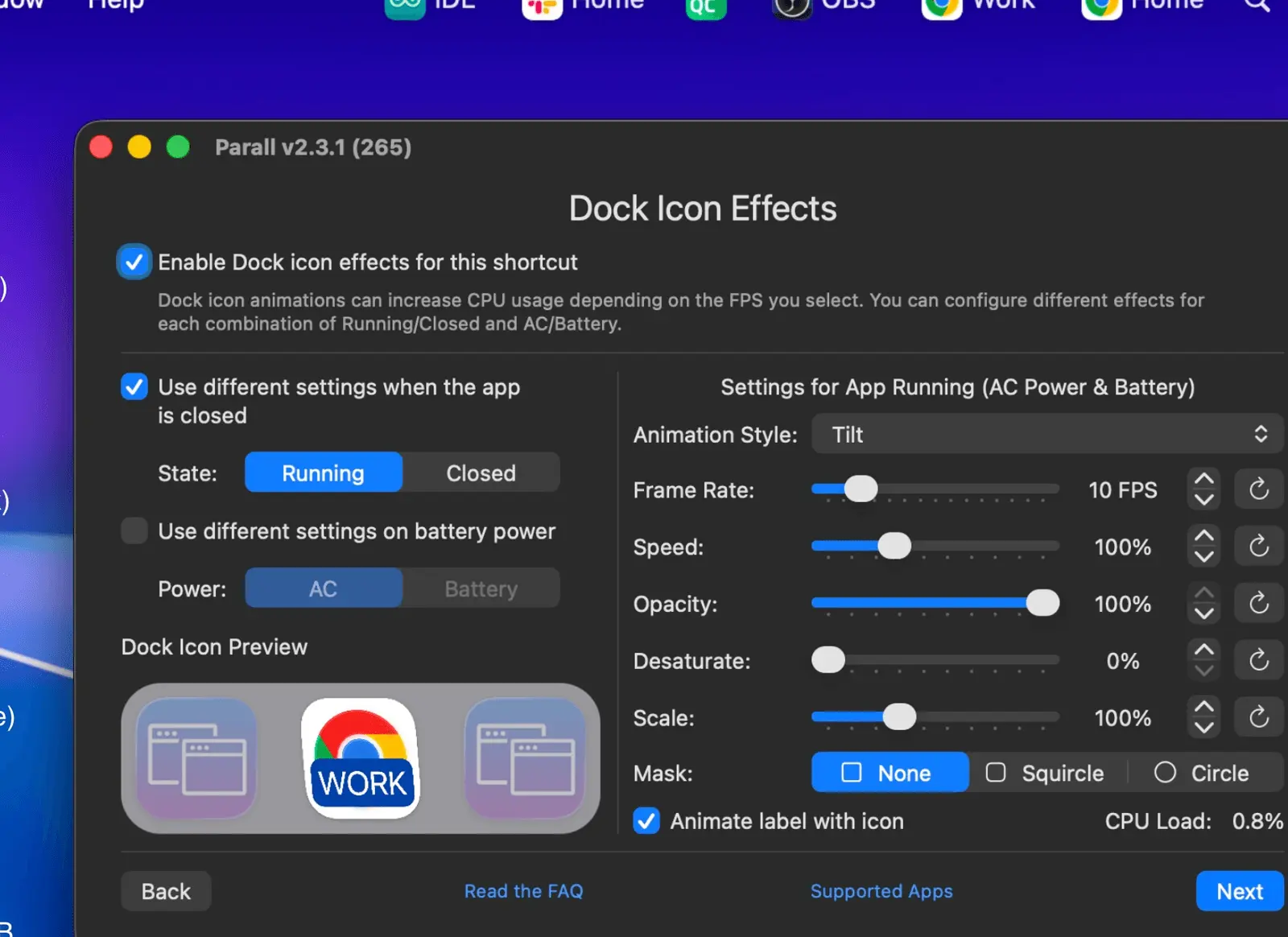Click the Speed slider knob
The height and width of the screenshot is (937, 1288).
pos(894,546)
